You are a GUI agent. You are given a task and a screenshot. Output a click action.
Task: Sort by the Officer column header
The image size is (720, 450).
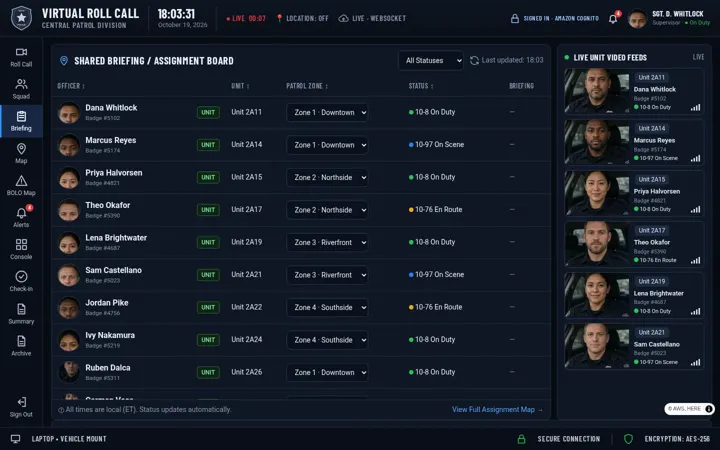71,86
